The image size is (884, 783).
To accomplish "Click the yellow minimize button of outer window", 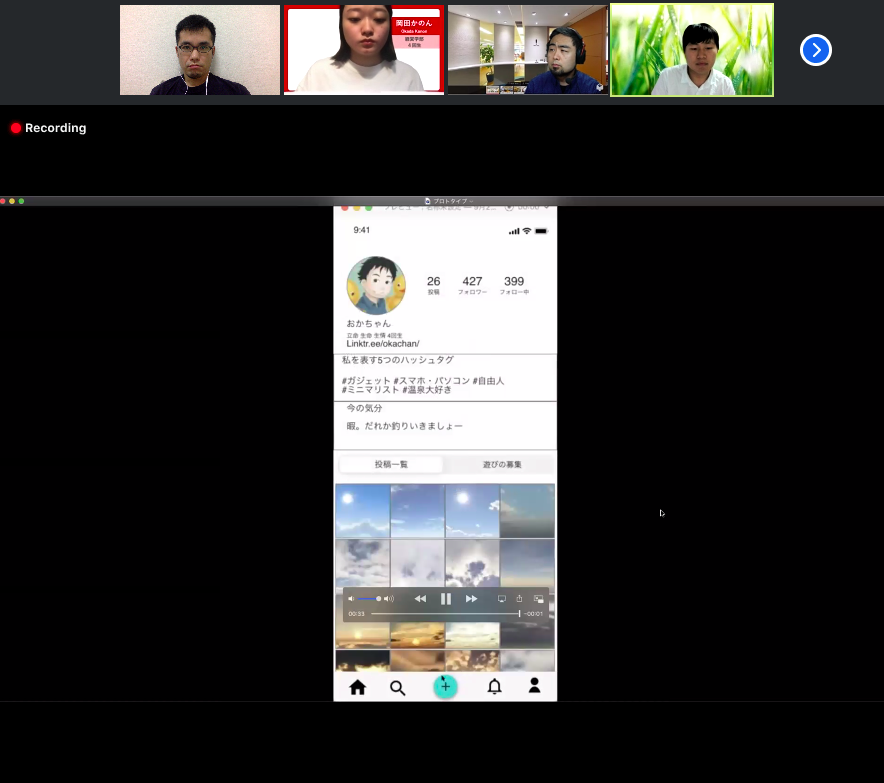I will (x=12, y=201).
